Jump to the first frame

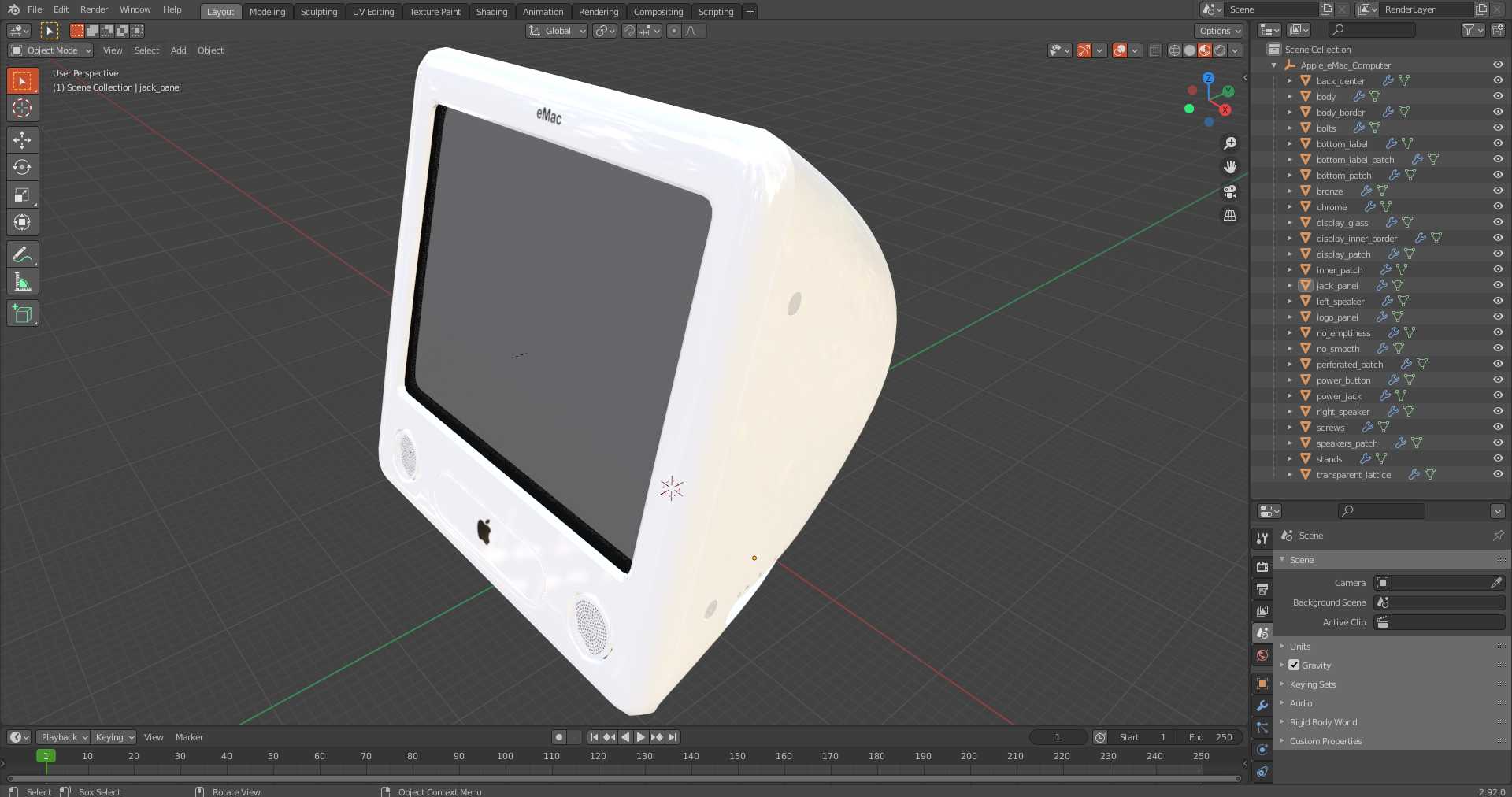(594, 737)
